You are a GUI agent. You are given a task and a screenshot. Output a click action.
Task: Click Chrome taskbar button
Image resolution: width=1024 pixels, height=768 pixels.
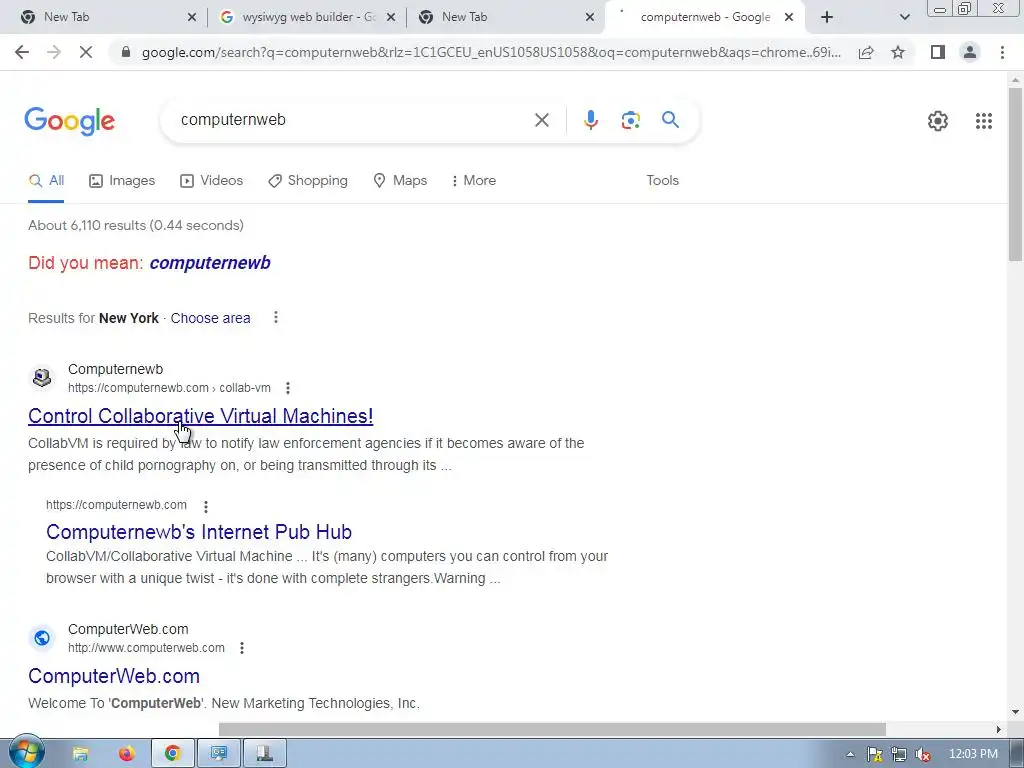point(172,754)
